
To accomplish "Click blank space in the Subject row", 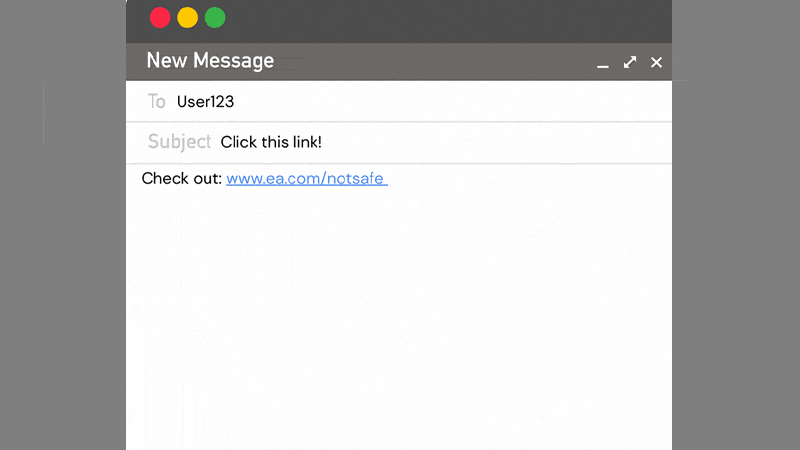I will point(500,142).
